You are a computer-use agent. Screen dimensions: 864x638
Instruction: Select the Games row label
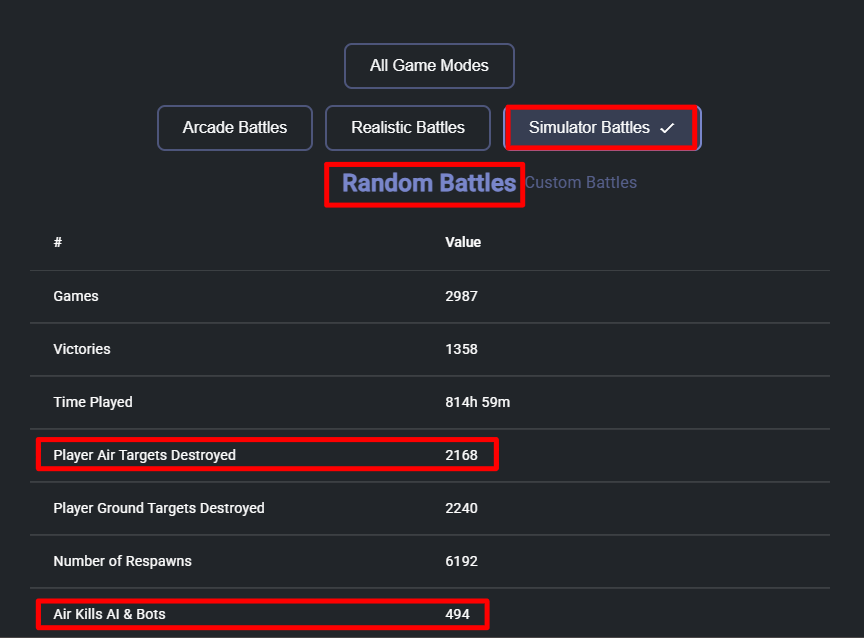point(76,296)
